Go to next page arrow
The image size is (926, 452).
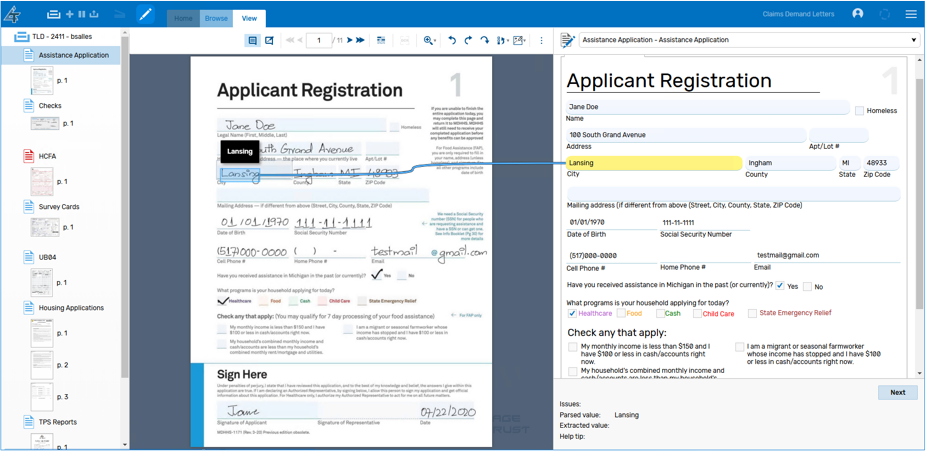pos(349,41)
